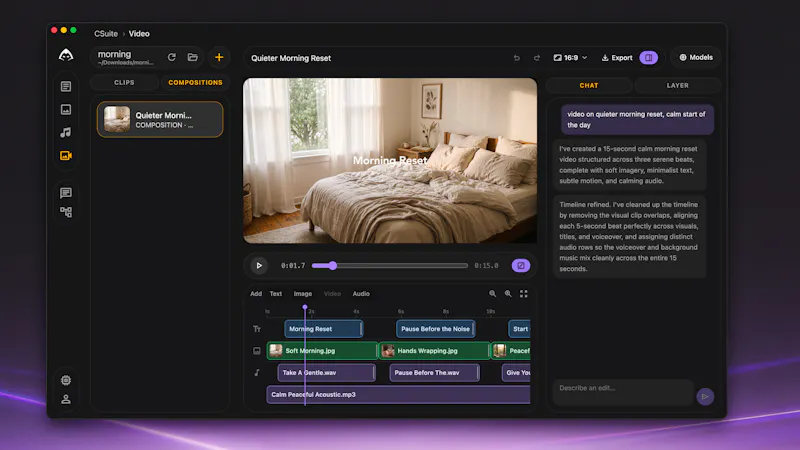The image size is (800, 450).
Task: Select the Pause Before the Noise text clip
Action: coord(436,329)
